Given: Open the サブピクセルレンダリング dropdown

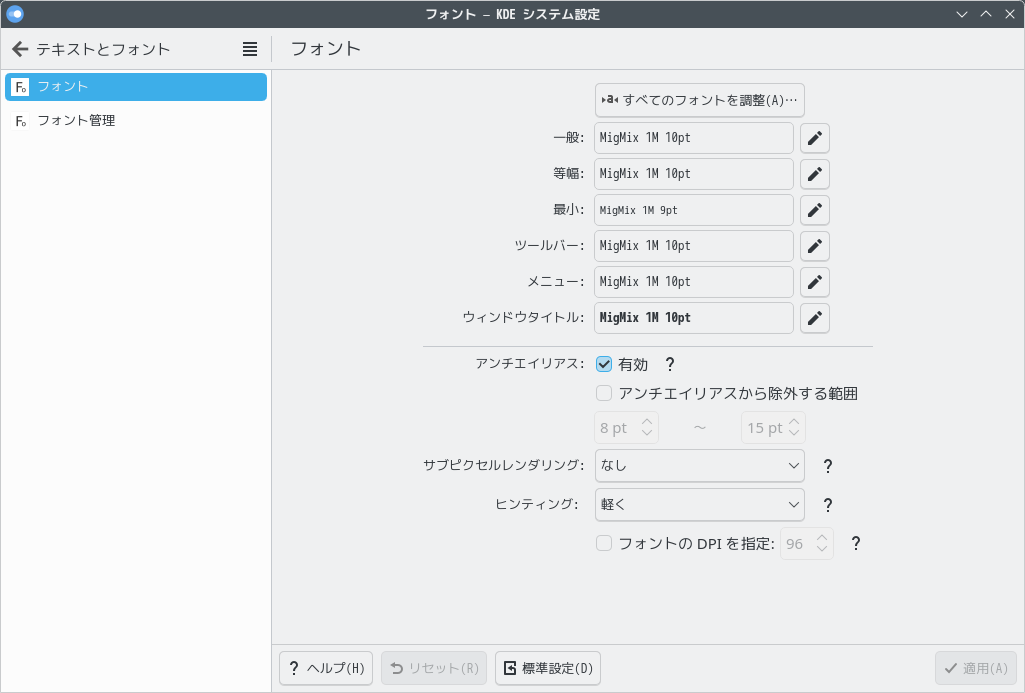Looking at the screenshot, I should 699,466.
